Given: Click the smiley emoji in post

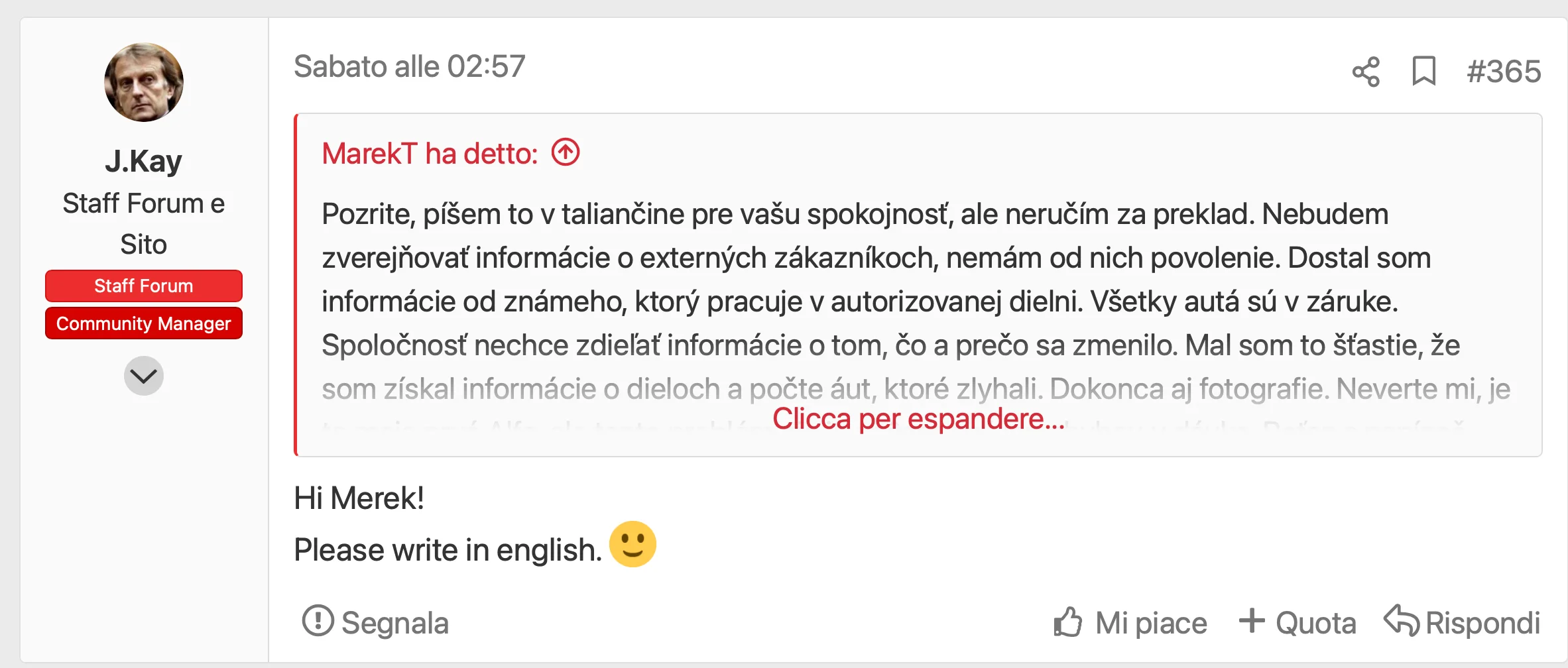Looking at the screenshot, I should [633, 545].
